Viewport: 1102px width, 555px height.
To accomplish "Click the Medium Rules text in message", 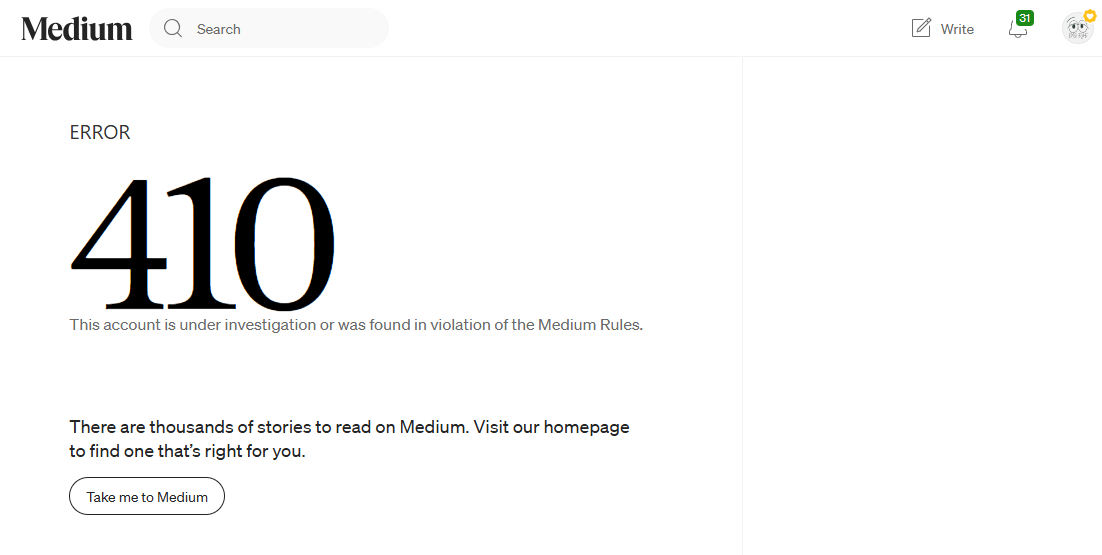I will pos(590,325).
